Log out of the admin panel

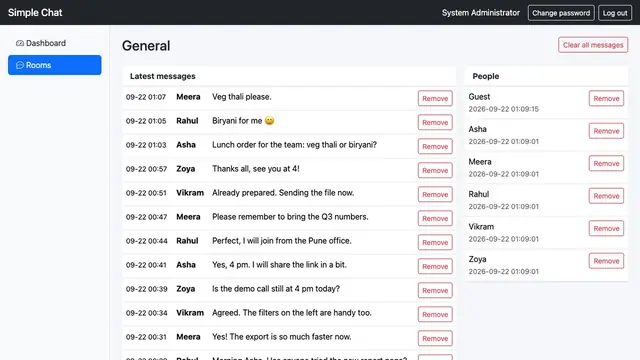click(x=615, y=13)
